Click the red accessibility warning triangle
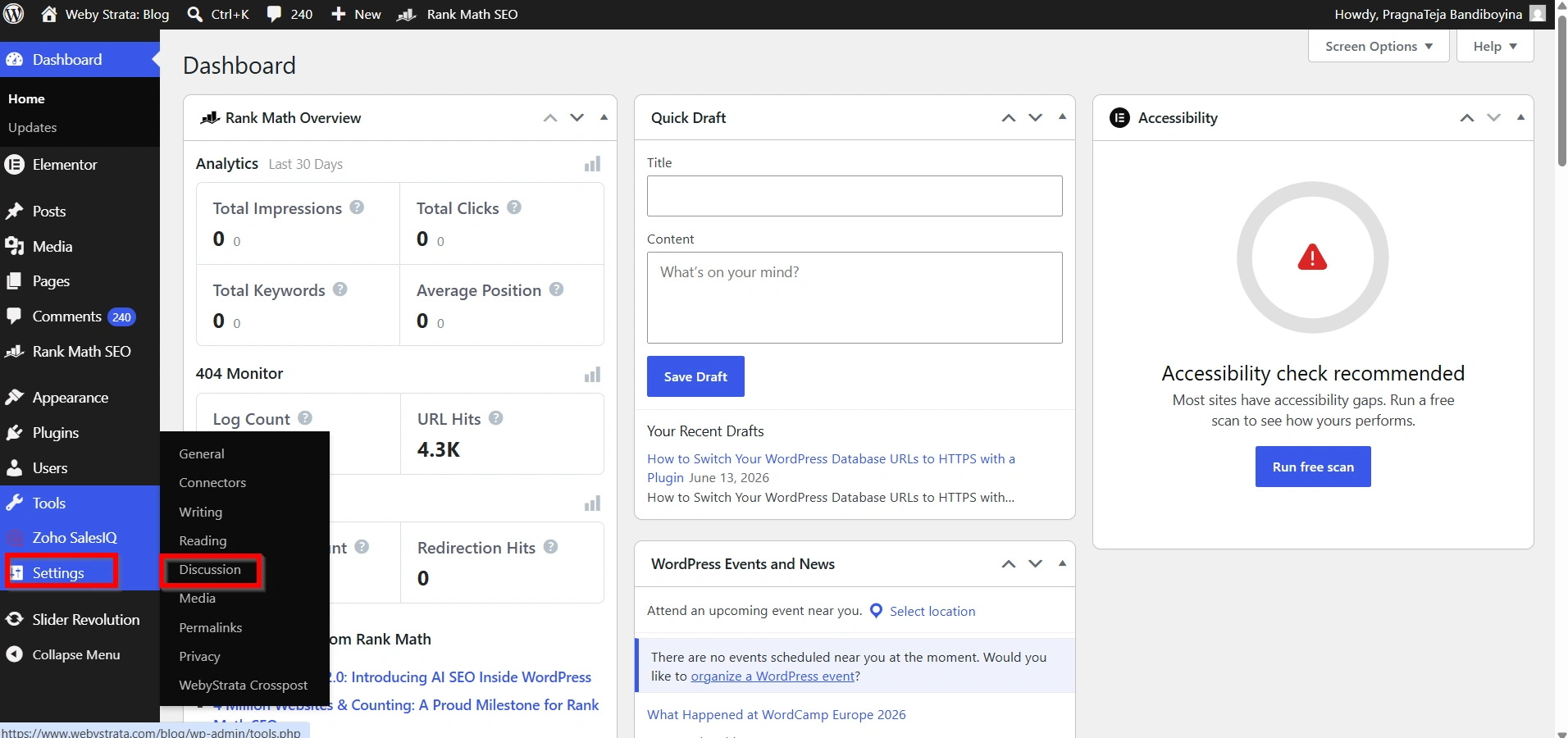The image size is (1568, 738). 1312,257
